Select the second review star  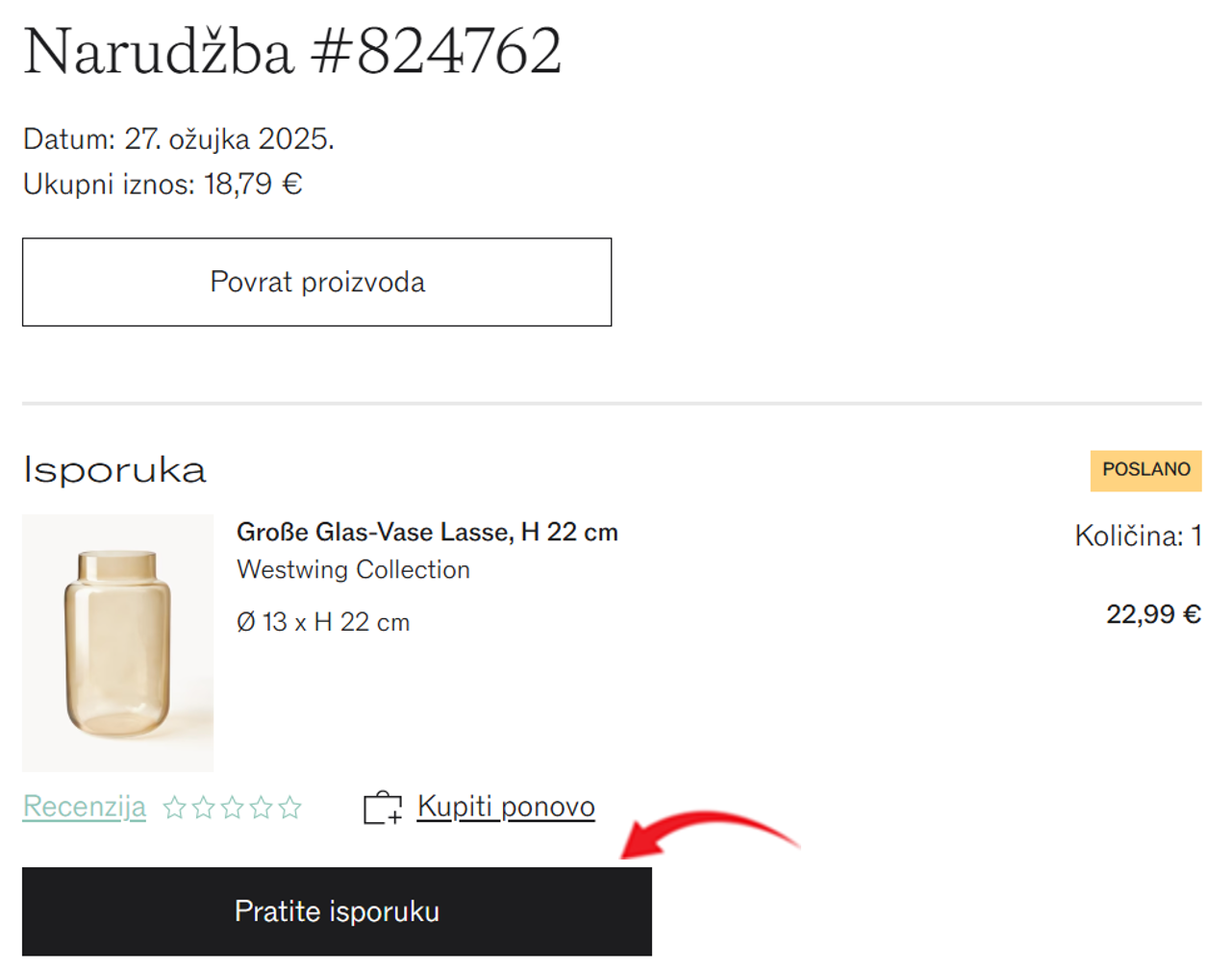203,808
